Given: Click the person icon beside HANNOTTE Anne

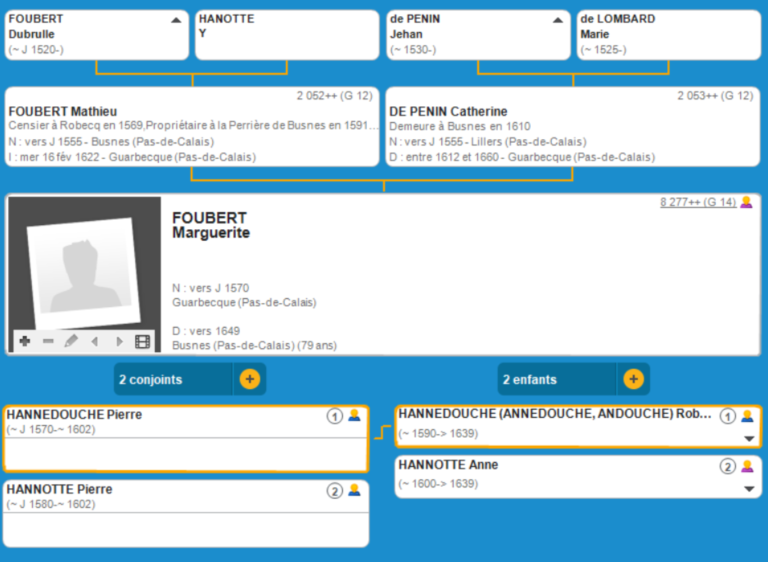Looking at the screenshot, I should point(746,466).
